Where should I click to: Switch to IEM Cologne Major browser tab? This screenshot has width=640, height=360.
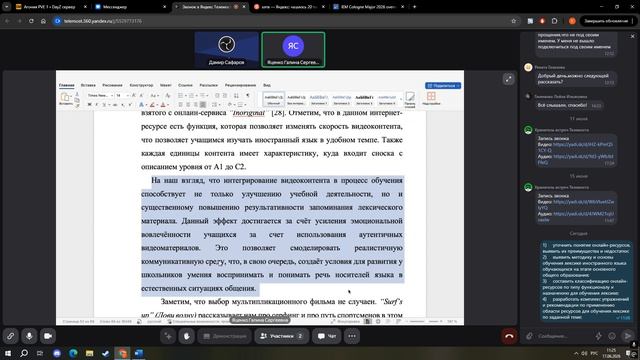(369, 7)
